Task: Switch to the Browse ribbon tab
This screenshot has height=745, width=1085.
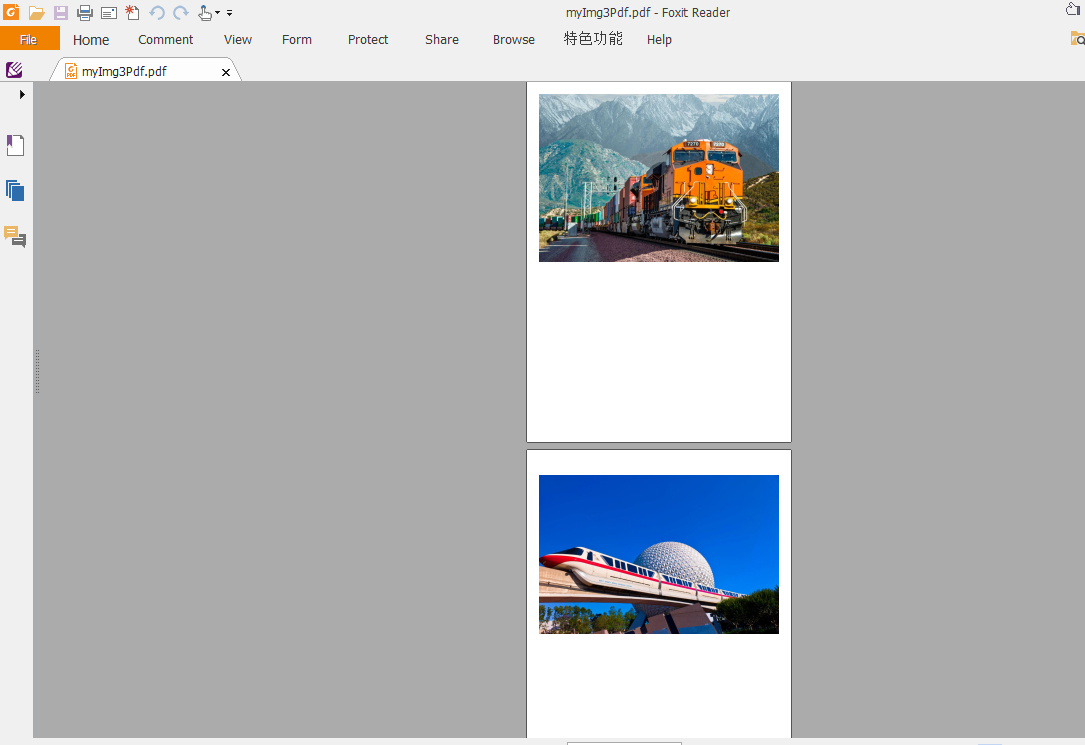Action: pyautogui.click(x=513, y=39)
